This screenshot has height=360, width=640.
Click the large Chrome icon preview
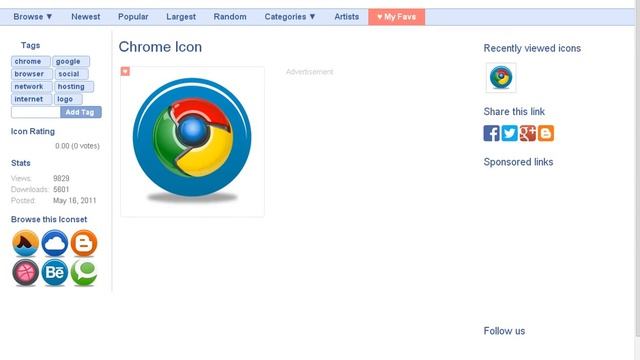(192, 141)
